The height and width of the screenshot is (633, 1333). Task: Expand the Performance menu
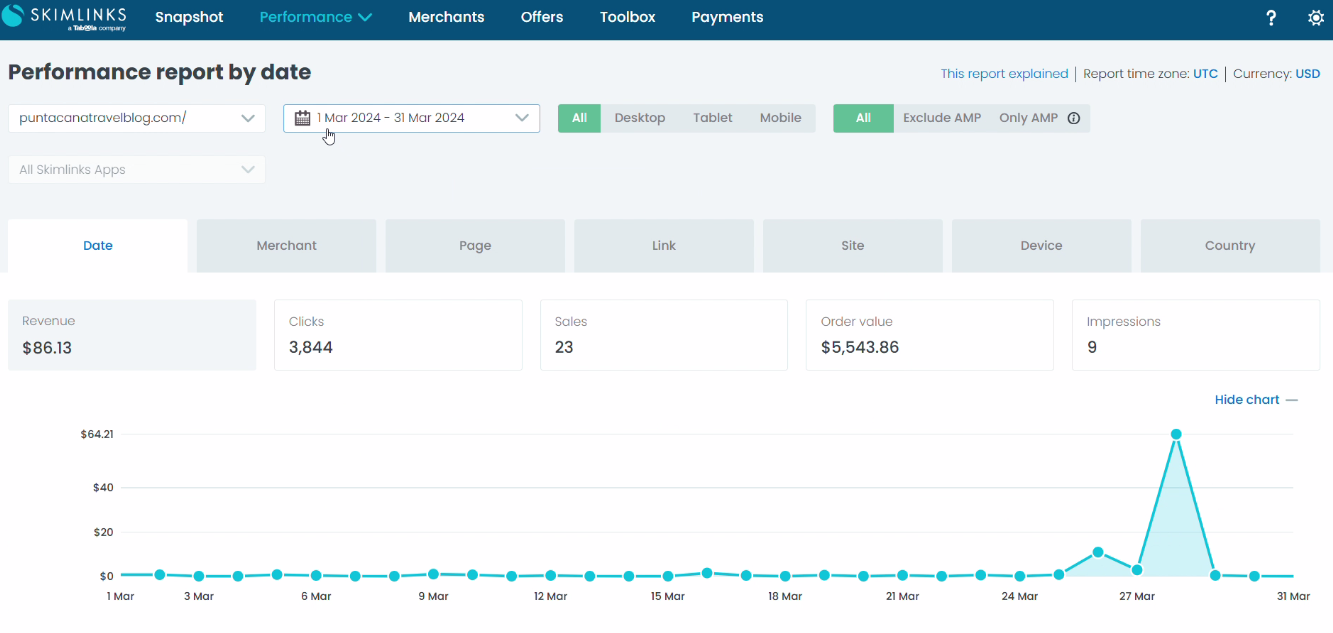[x=316, y=17]
